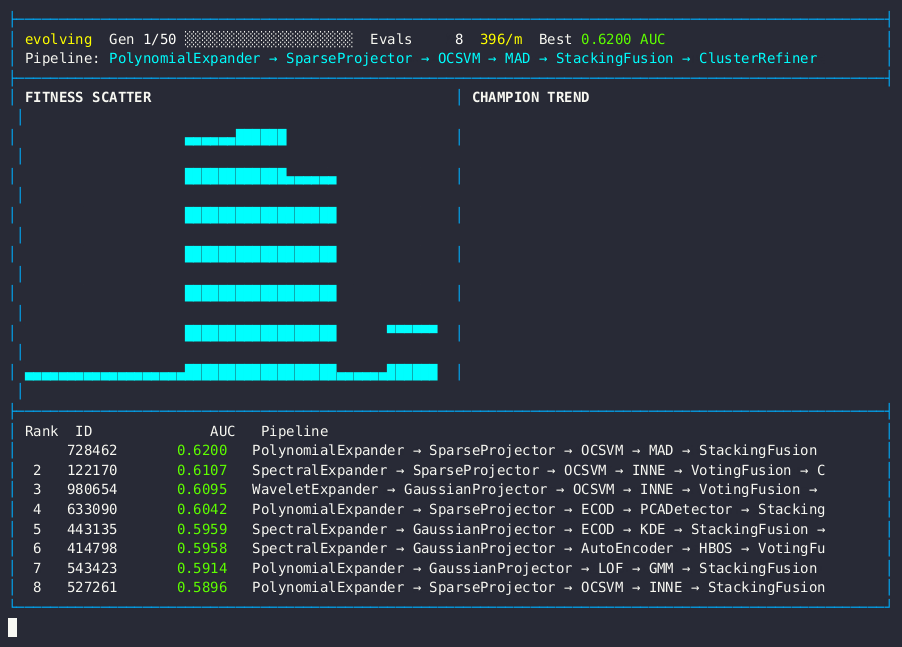
Task: Click AUC value 0.6200 in table
Action: click(x=202, y=450)
